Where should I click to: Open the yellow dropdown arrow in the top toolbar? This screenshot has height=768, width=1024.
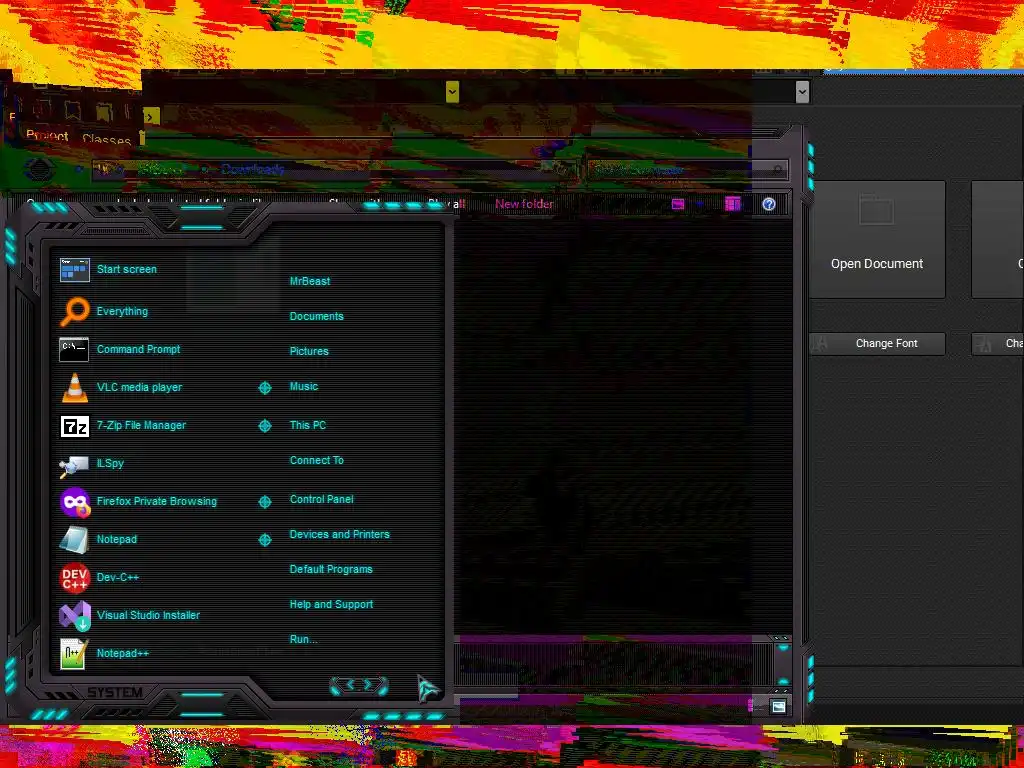coord(452,92)
